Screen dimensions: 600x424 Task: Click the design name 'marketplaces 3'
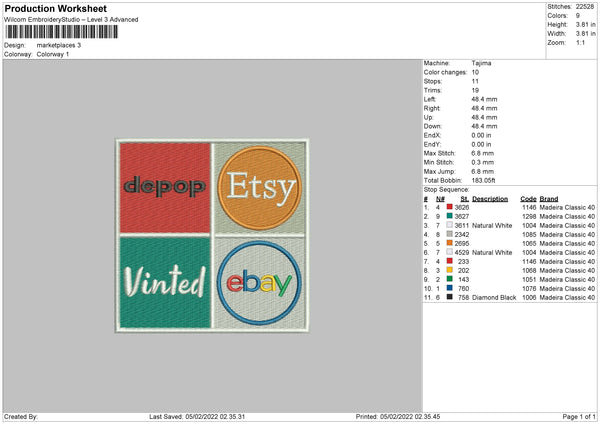59,45
